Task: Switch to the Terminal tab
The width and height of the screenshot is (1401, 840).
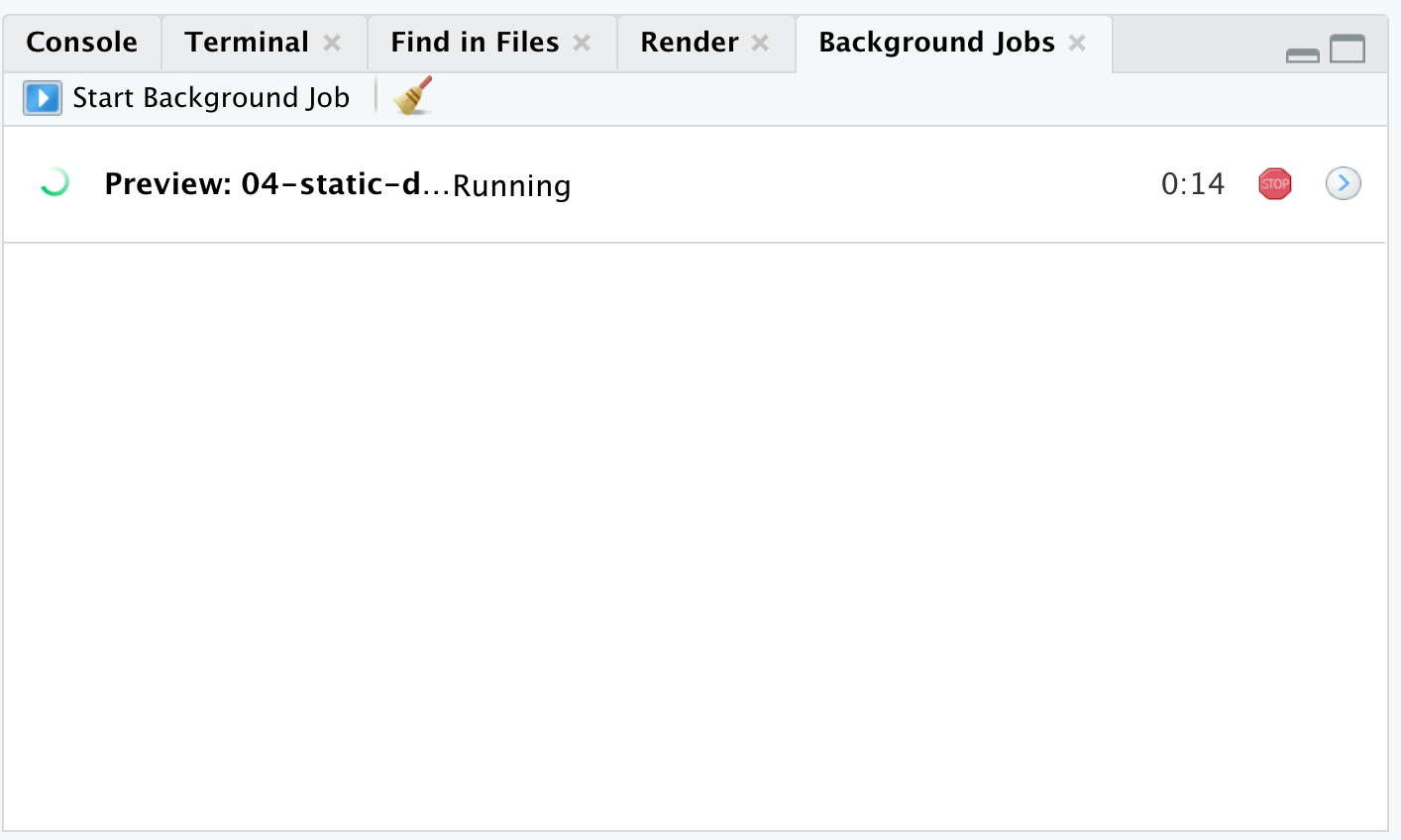Action: pos(247,43)
